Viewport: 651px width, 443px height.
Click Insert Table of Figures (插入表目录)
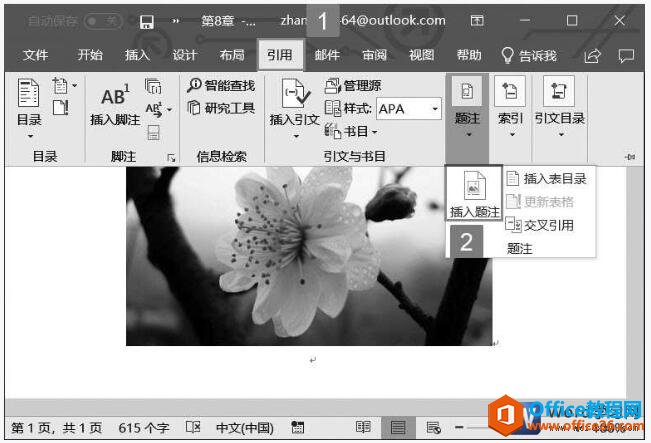[x=546, y=179]
